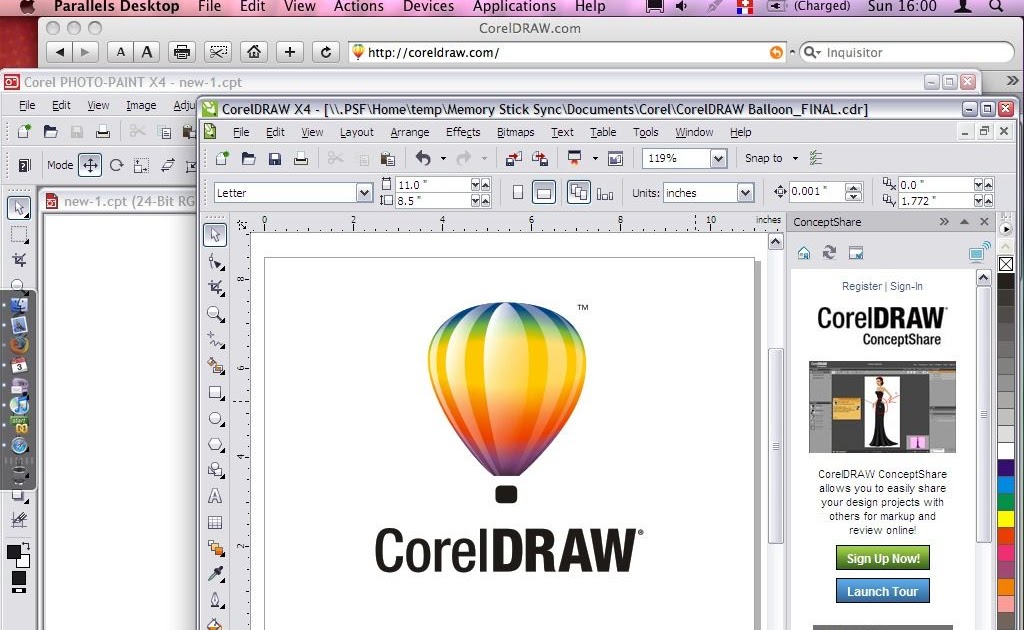This screenshot has width=1024, height=630.
Task: Open the paper size Letter dropdown
Action: pyautogui.click(x=364, y=193)
